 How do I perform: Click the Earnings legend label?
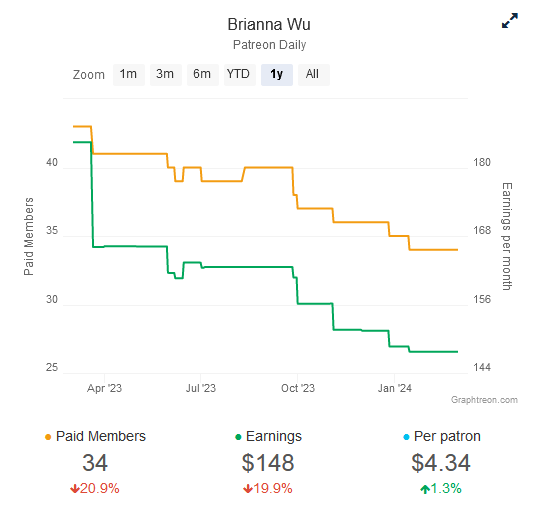pos(274,437)
